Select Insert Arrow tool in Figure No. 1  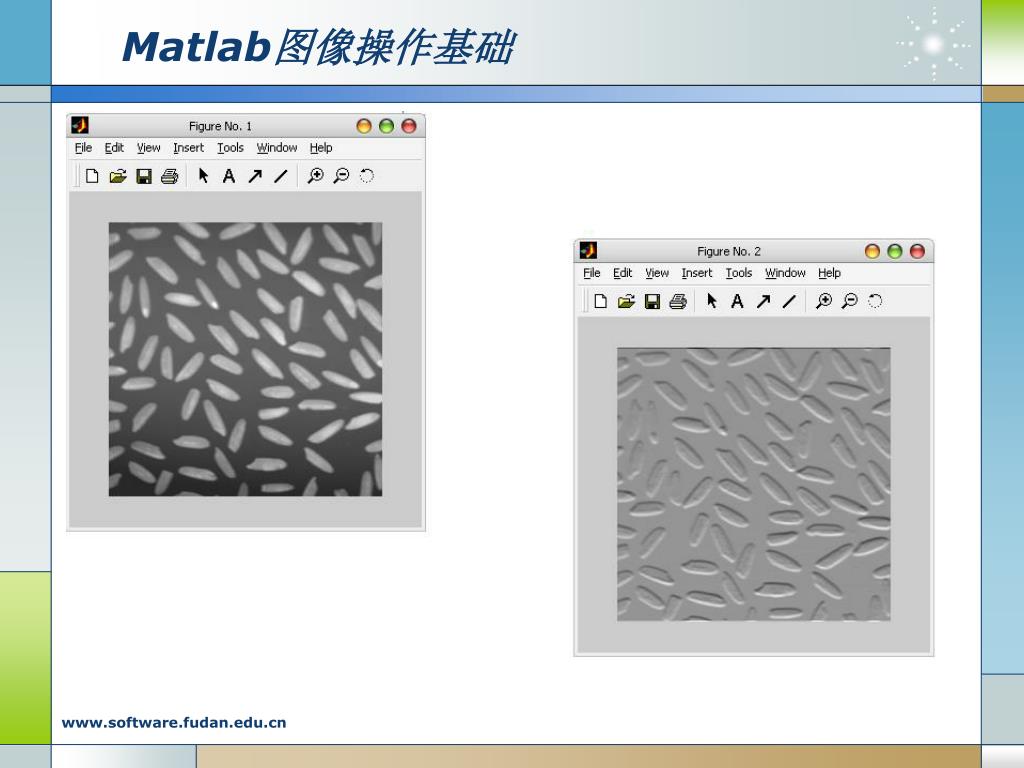tap(255, 176)
